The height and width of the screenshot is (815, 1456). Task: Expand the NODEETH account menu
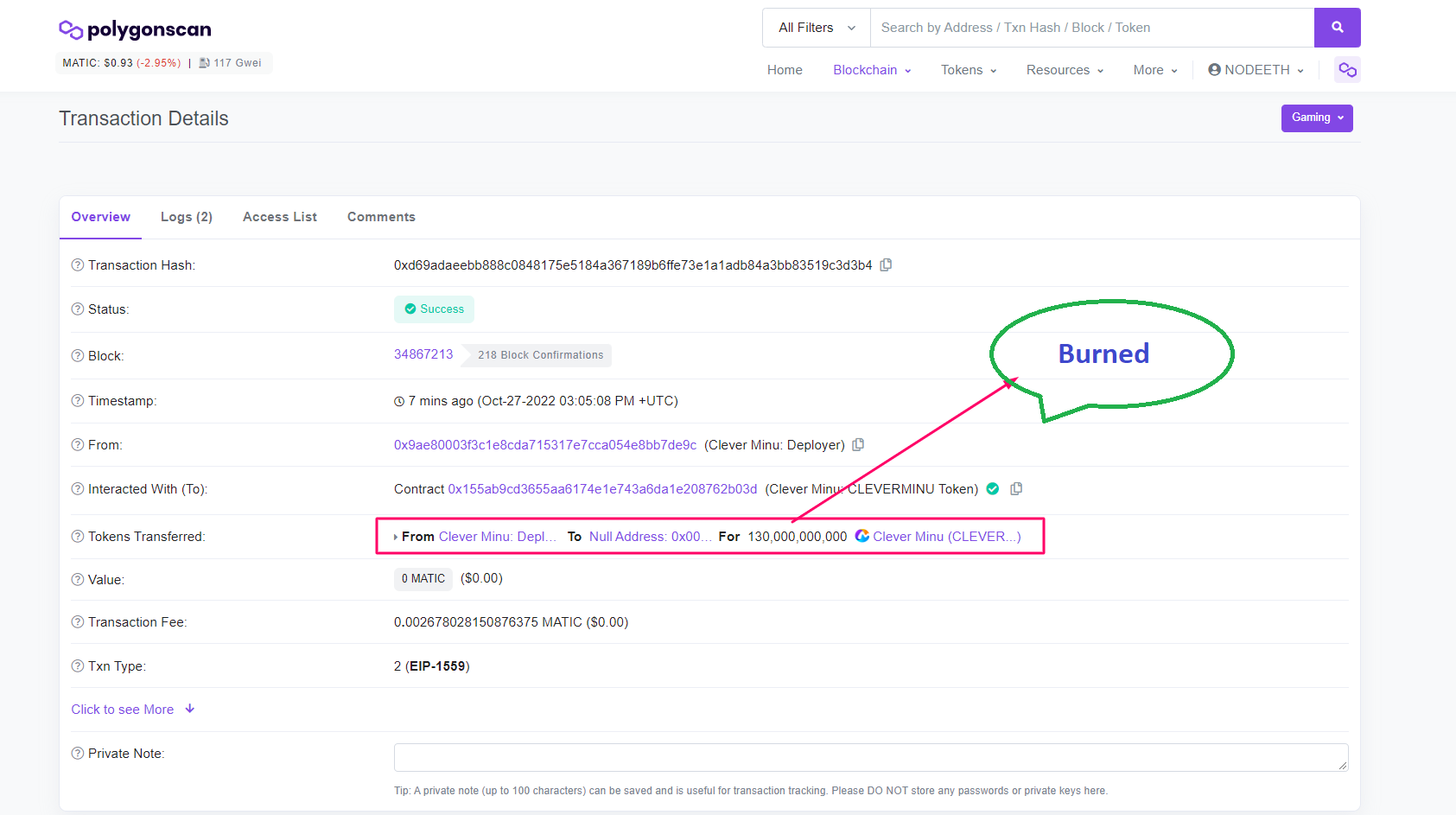[x=1256, y=70]
